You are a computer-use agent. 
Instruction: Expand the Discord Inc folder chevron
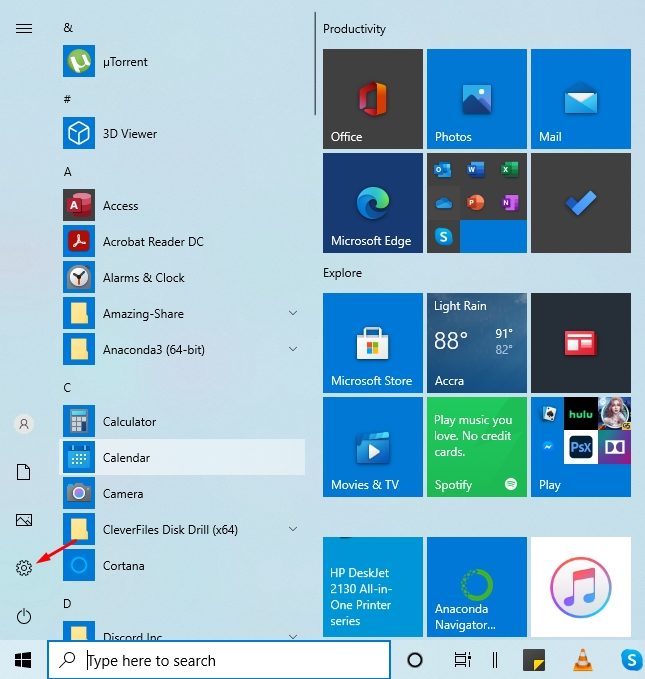[293, 636]
